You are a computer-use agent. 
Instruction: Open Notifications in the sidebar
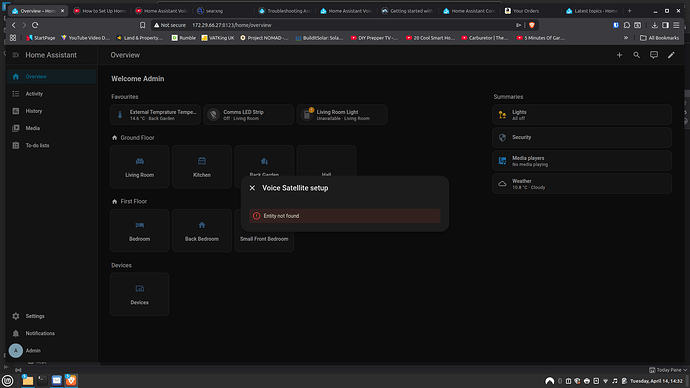52,333
